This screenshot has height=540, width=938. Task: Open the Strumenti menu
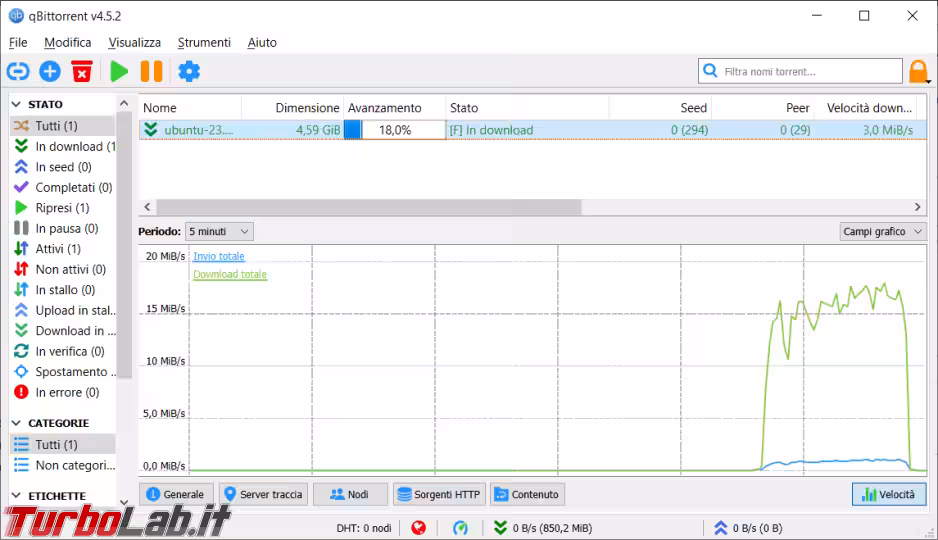click(204, 43)
